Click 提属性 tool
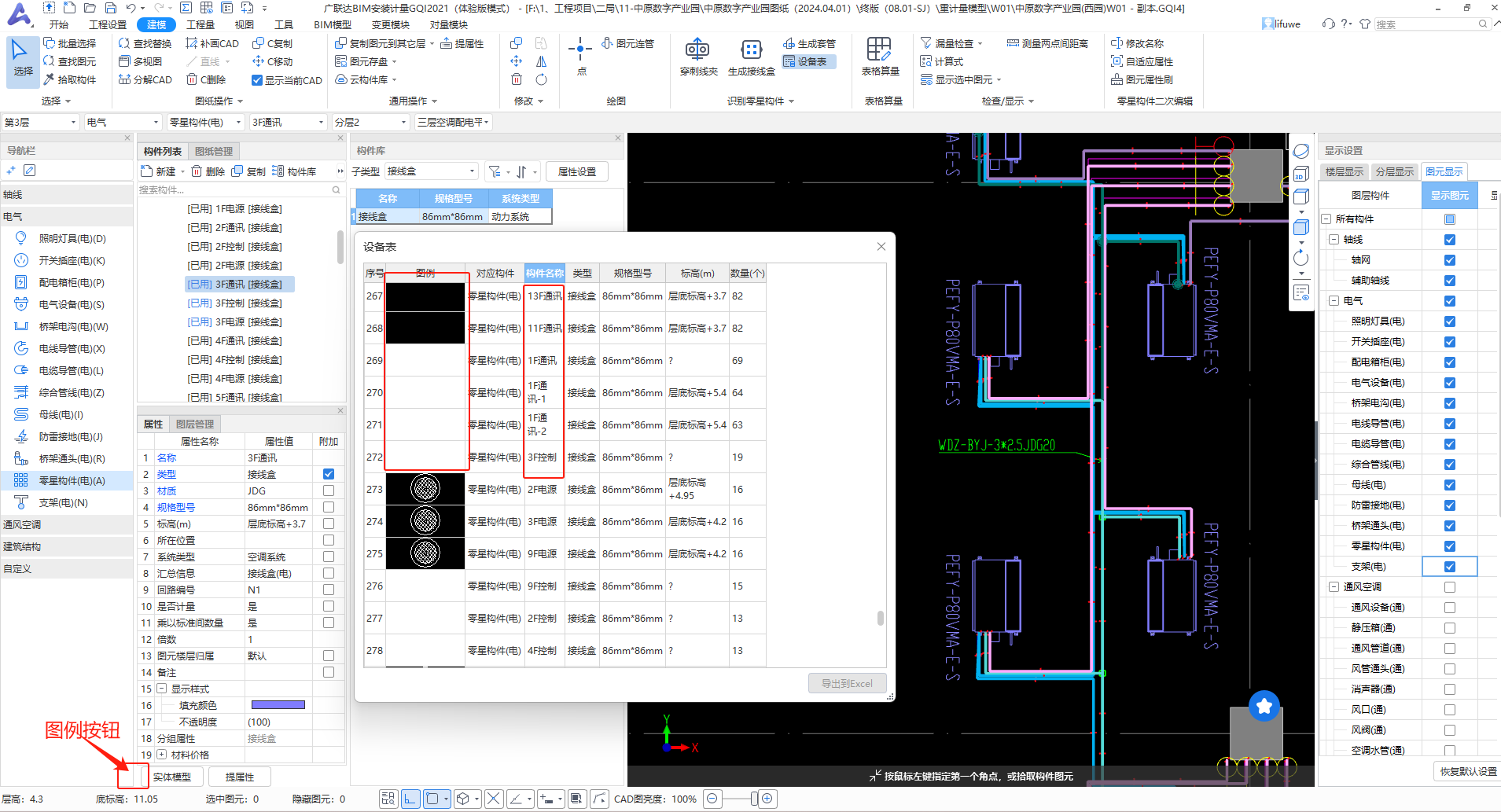1501x812 pixels. coord(462,43)
